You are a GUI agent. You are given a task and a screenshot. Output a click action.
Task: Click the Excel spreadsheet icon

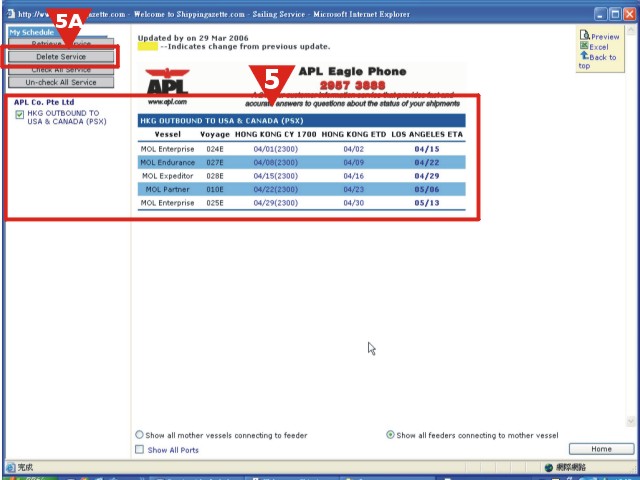coord(584,46)
